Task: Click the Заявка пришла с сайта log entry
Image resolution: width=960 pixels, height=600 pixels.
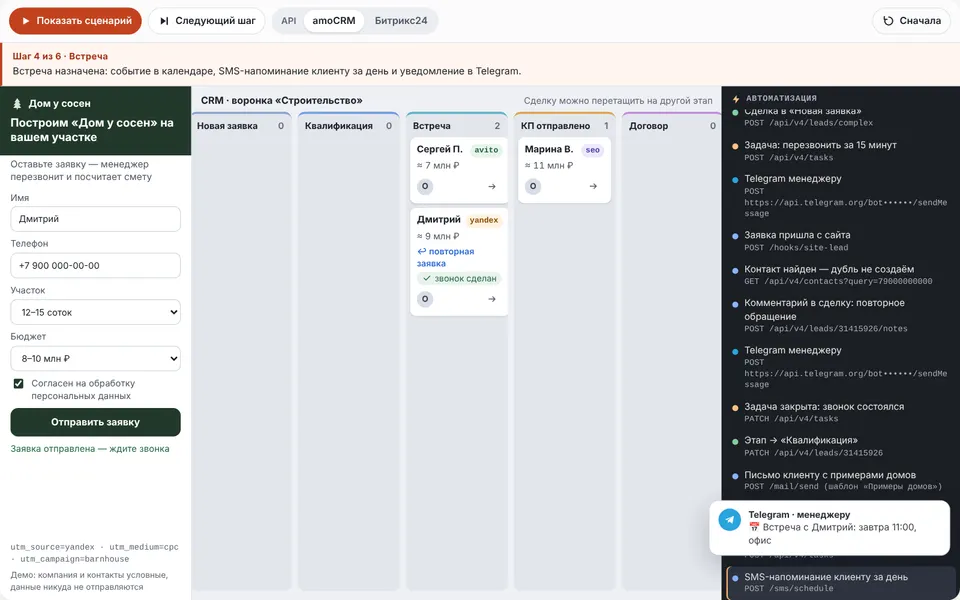Action: click(839, 241)
